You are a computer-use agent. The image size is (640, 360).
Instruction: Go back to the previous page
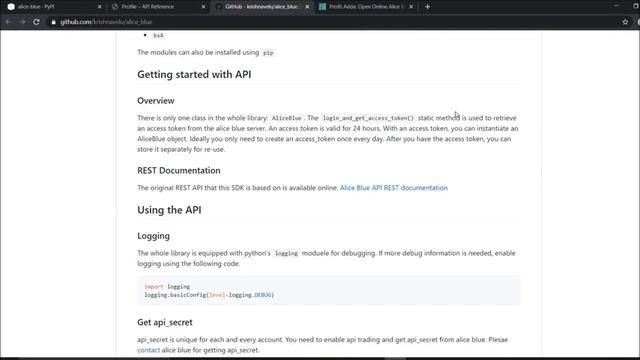pyautogui.click(x=9, y=22)
